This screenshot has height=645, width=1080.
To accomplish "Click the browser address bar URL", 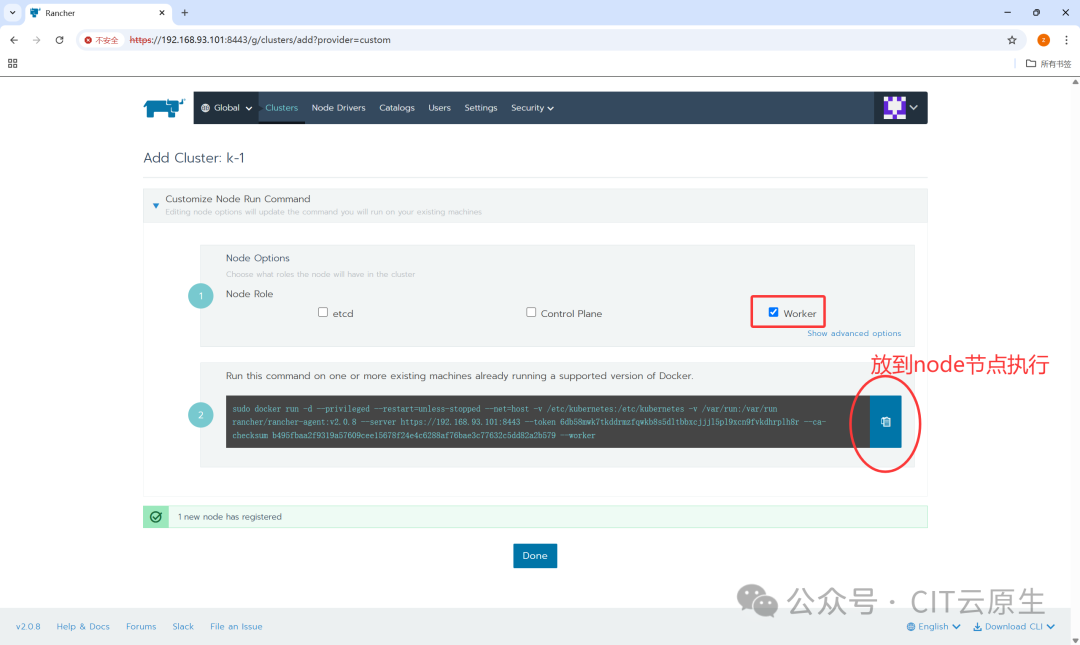I will [x=260, y=40].
